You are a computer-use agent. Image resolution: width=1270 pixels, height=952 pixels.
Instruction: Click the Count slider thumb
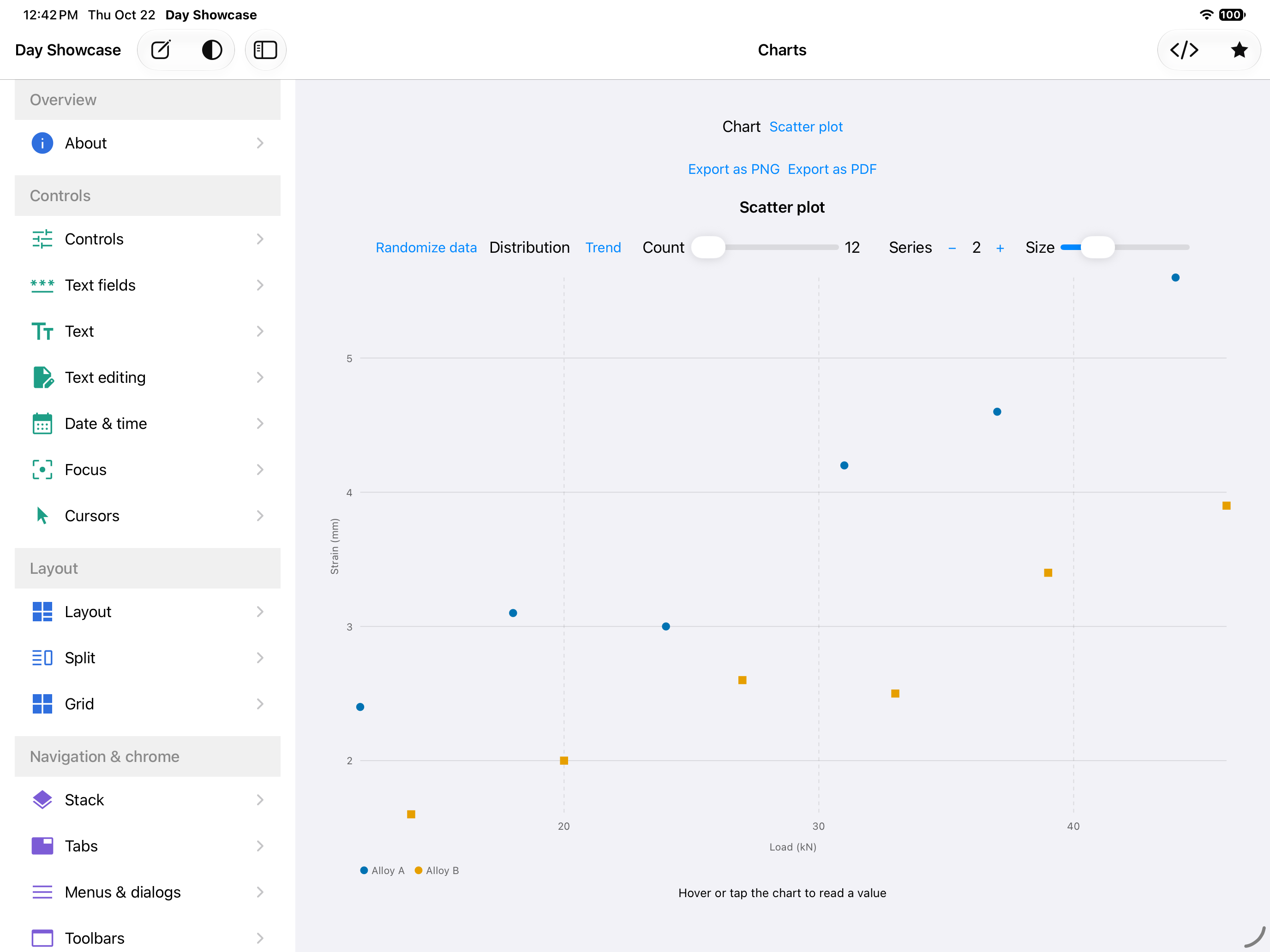(x=708, y=247)
